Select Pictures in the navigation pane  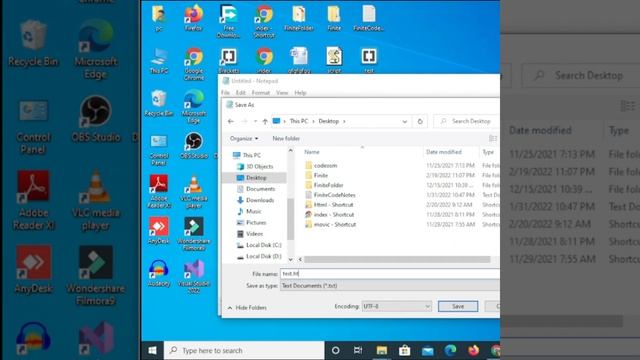point(251,222)
